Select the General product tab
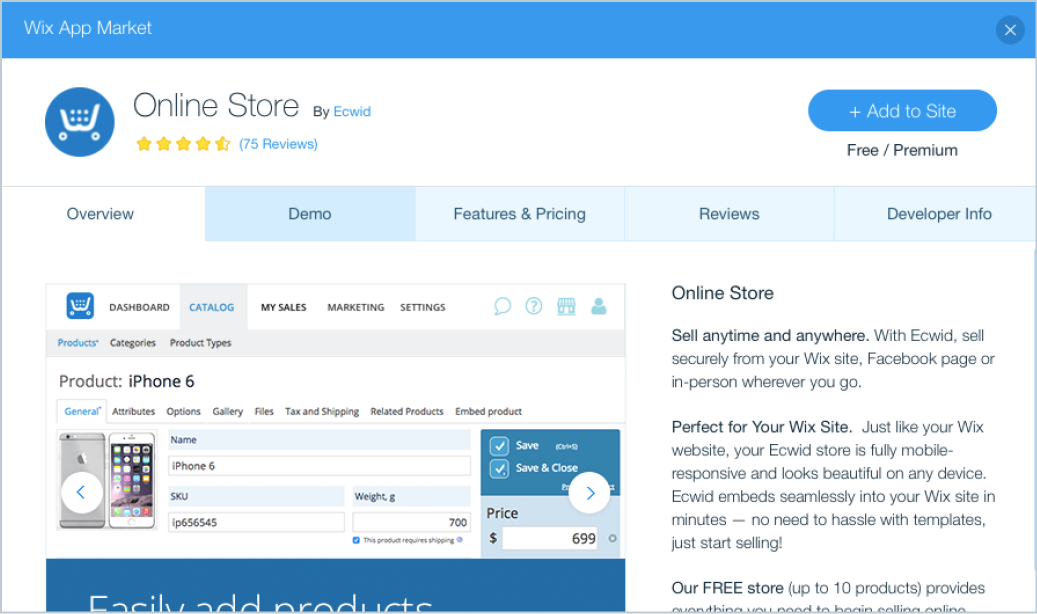Viewport: 1037px width, 614px height. 82,411
